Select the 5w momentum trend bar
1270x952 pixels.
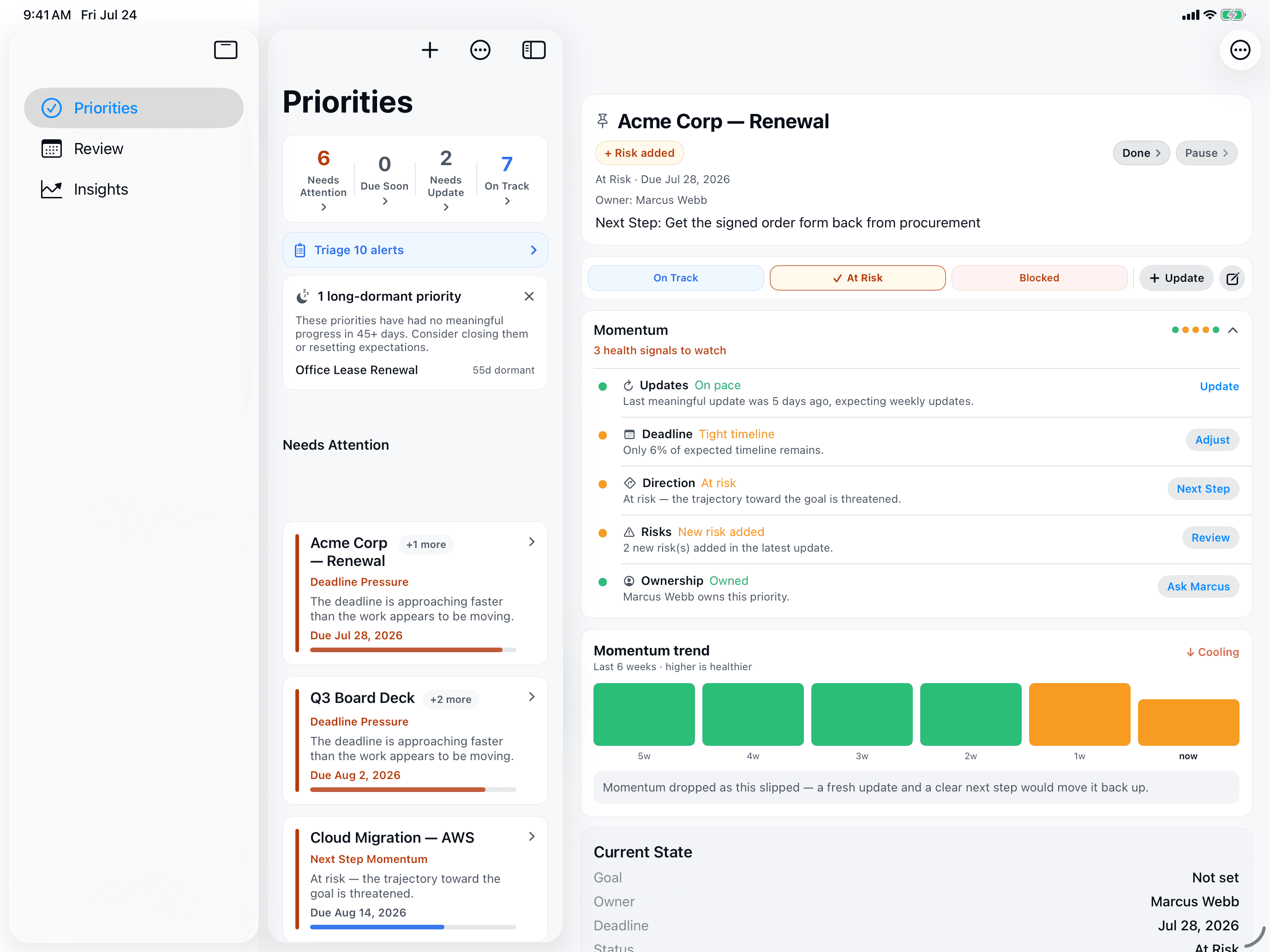644,714
